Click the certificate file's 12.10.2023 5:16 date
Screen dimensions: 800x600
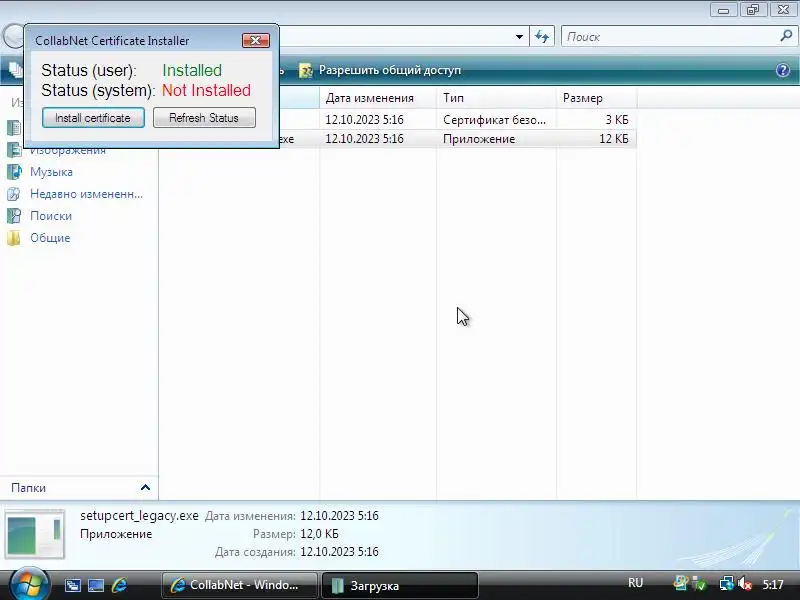364,120
